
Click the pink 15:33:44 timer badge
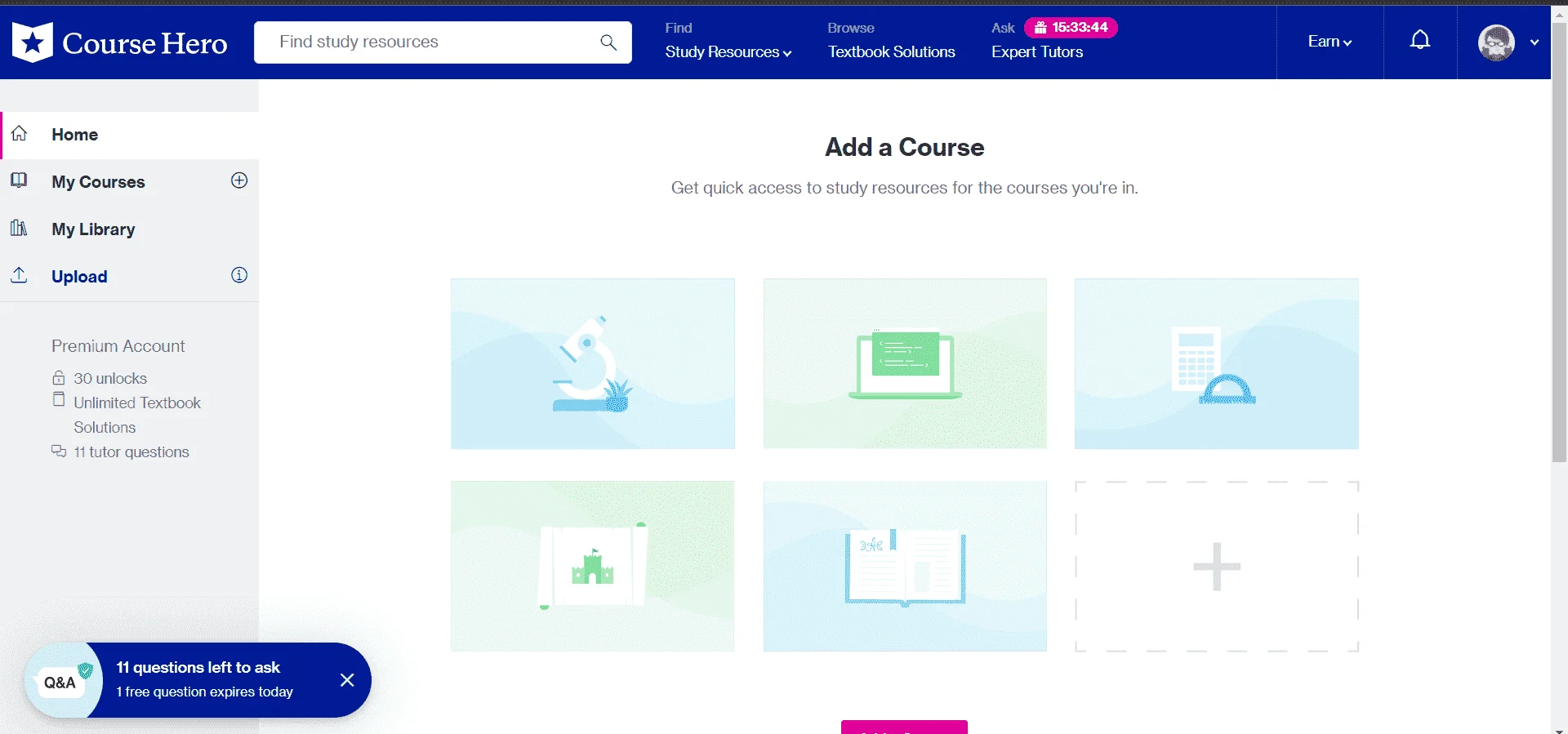(1071, 28)
